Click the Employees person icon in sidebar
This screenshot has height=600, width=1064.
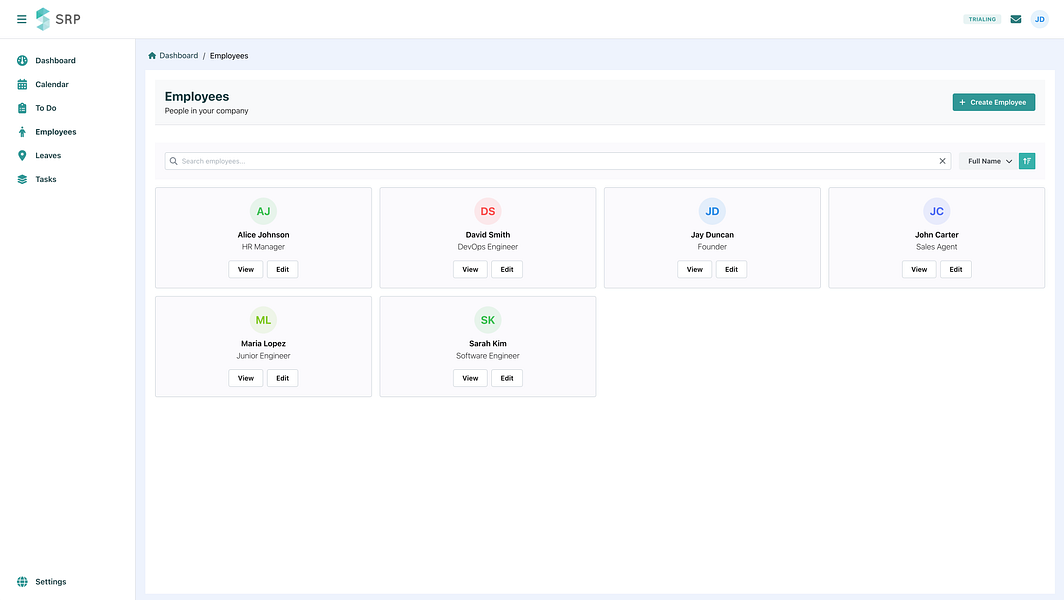pos(22,132)
